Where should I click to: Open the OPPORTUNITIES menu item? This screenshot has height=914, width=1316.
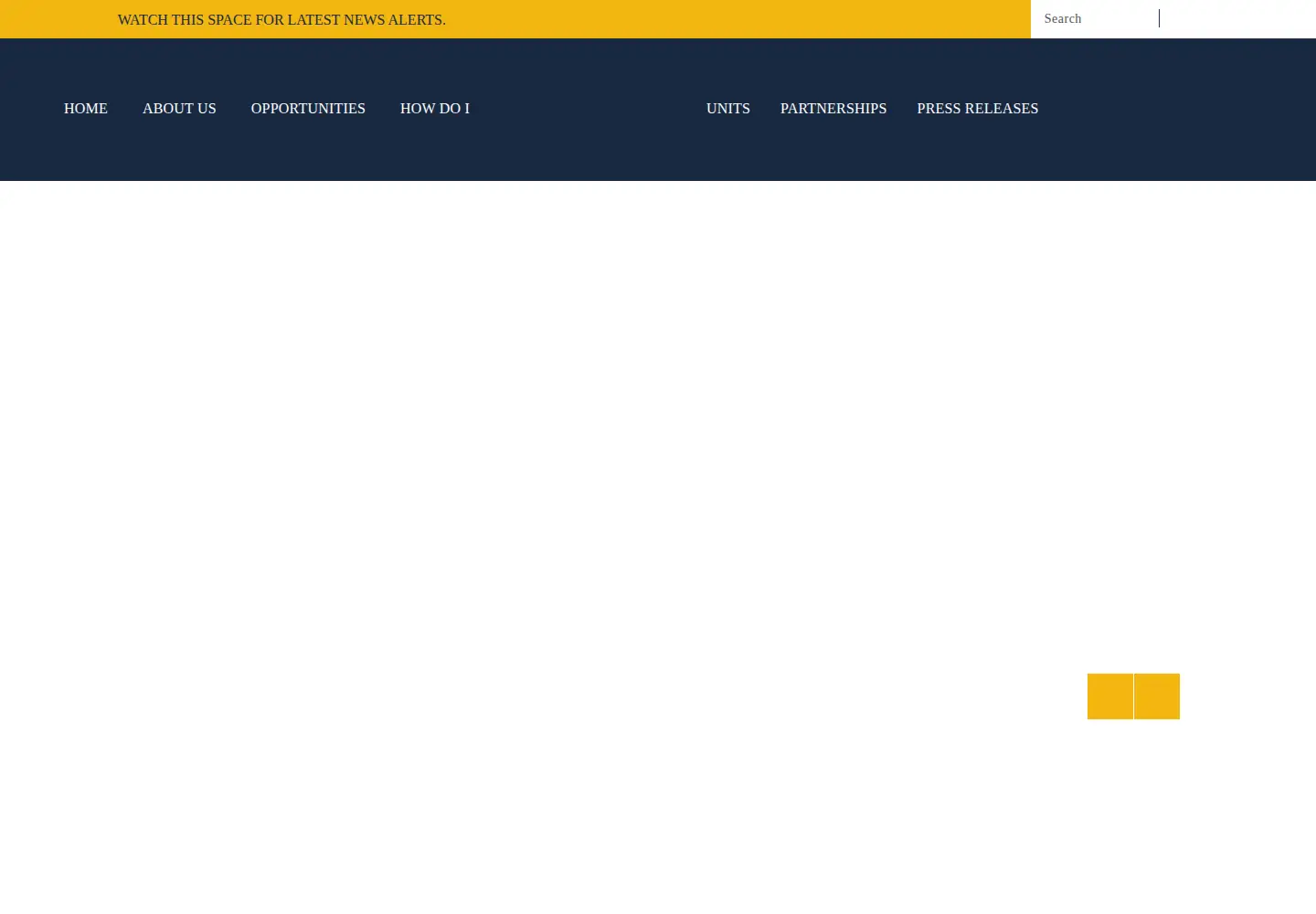pos(308,109)
